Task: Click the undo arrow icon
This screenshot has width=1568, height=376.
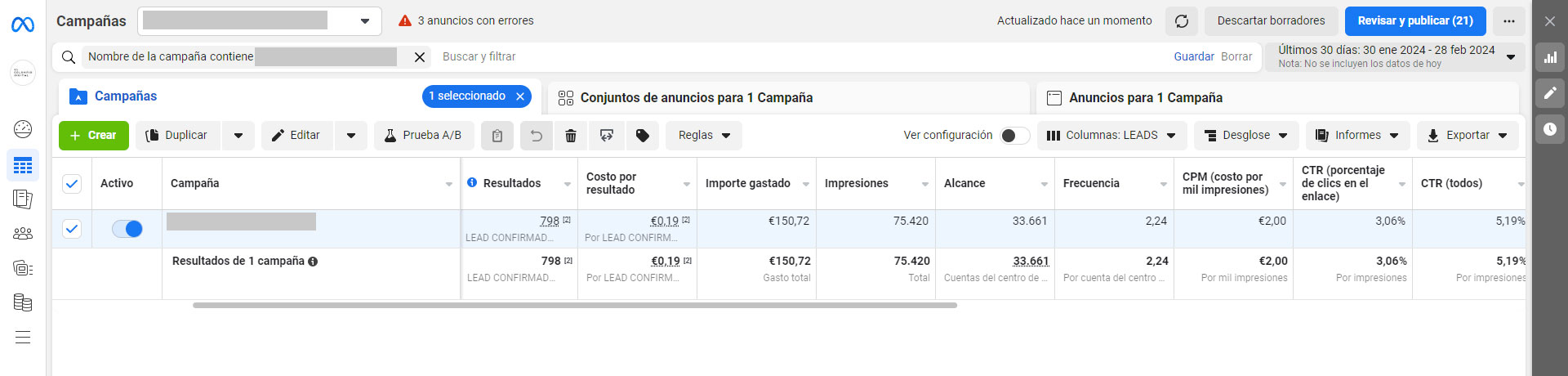Action: pos(537,136)
